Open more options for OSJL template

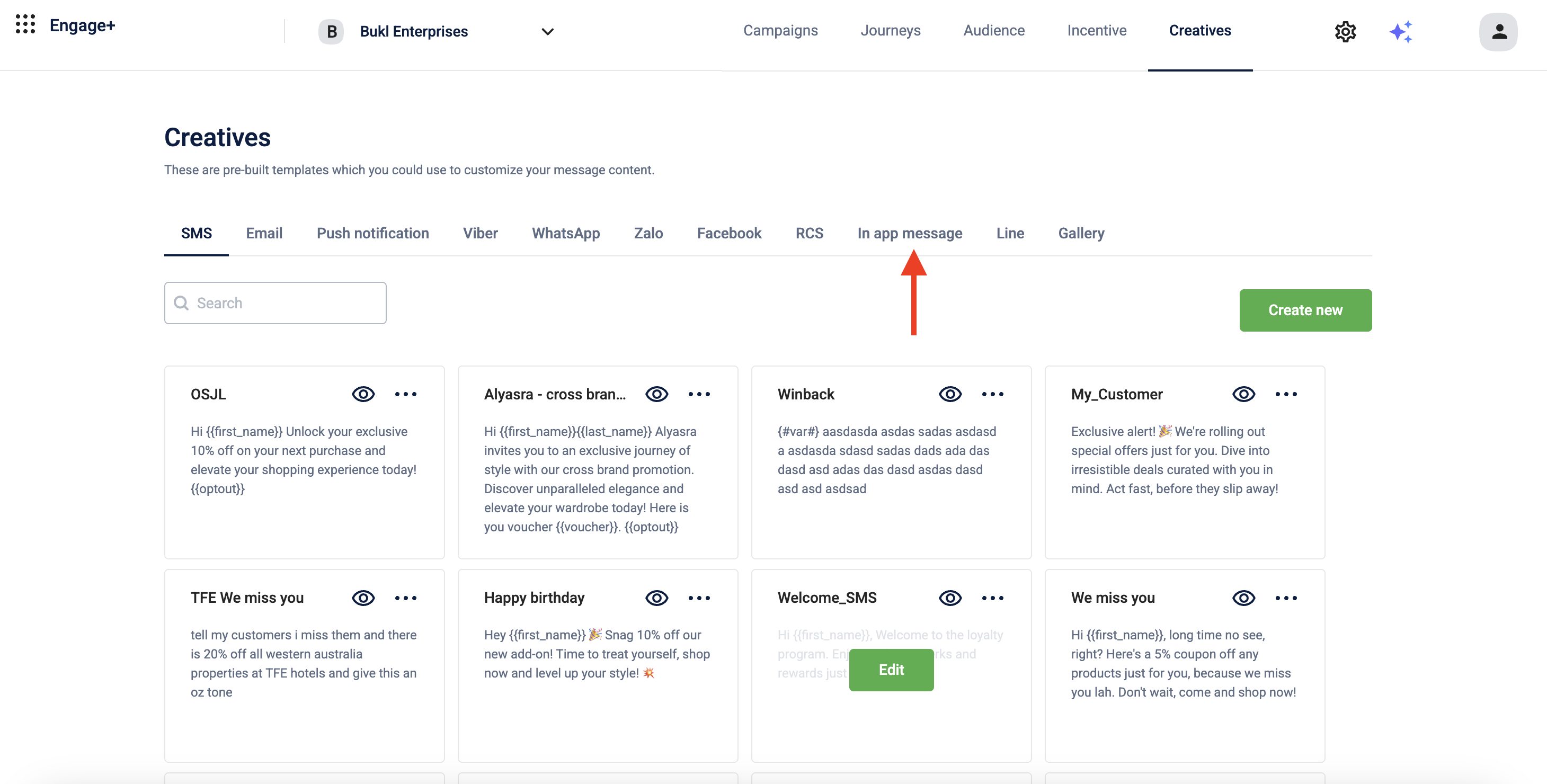pos(405,395)
